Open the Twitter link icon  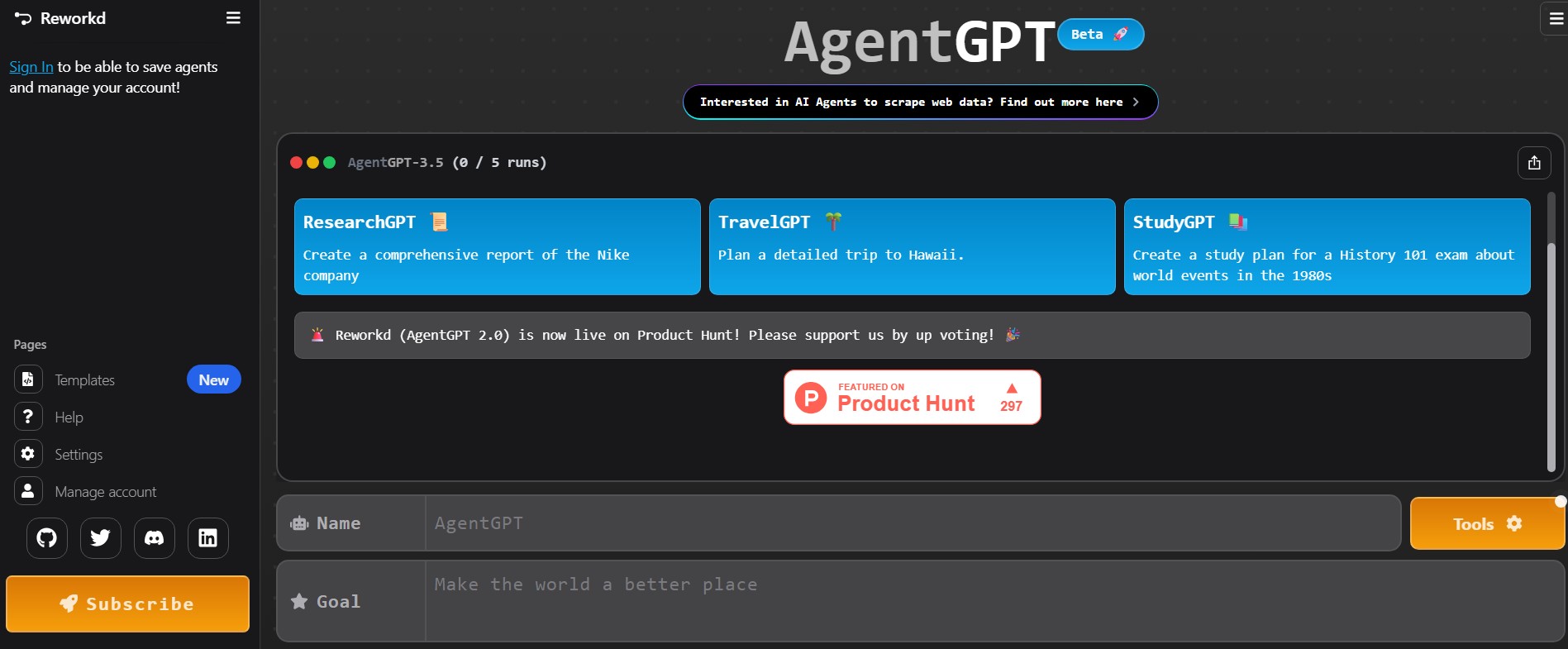click(101, 538)
